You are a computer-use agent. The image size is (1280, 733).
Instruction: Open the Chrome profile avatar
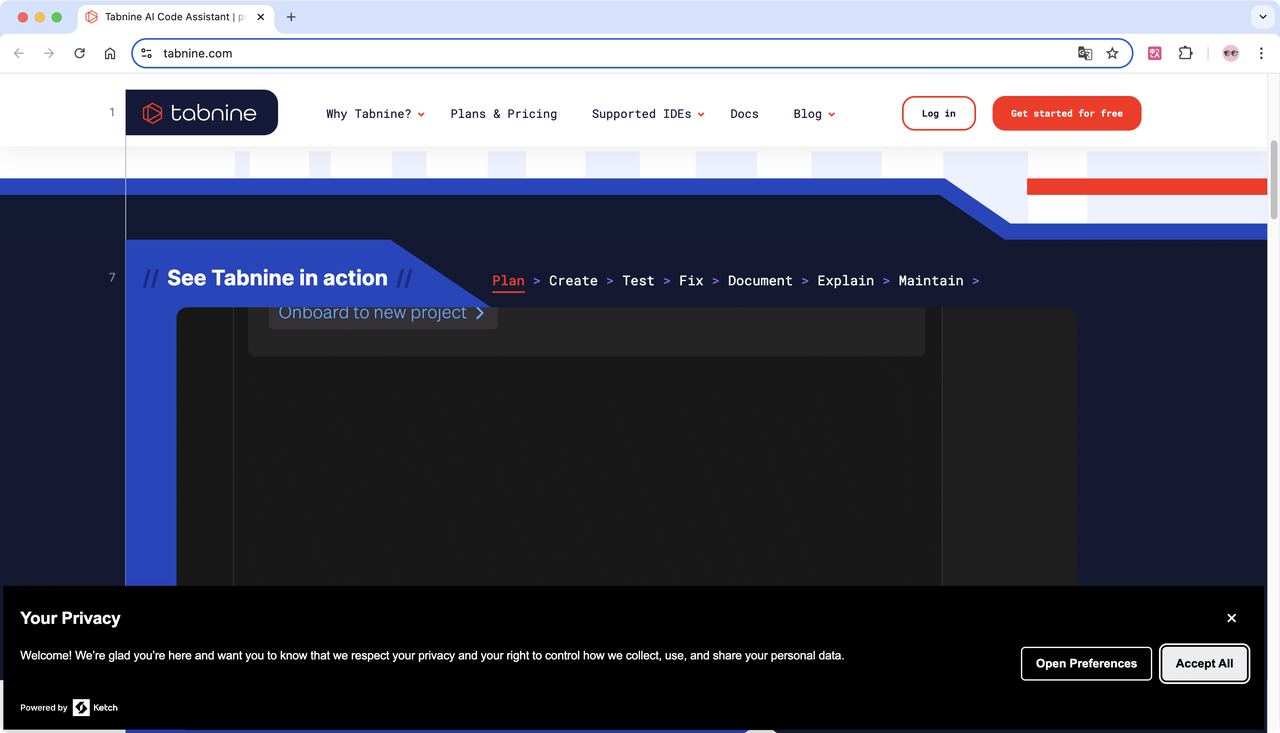pyautogui.click(x=1231, y=53)
